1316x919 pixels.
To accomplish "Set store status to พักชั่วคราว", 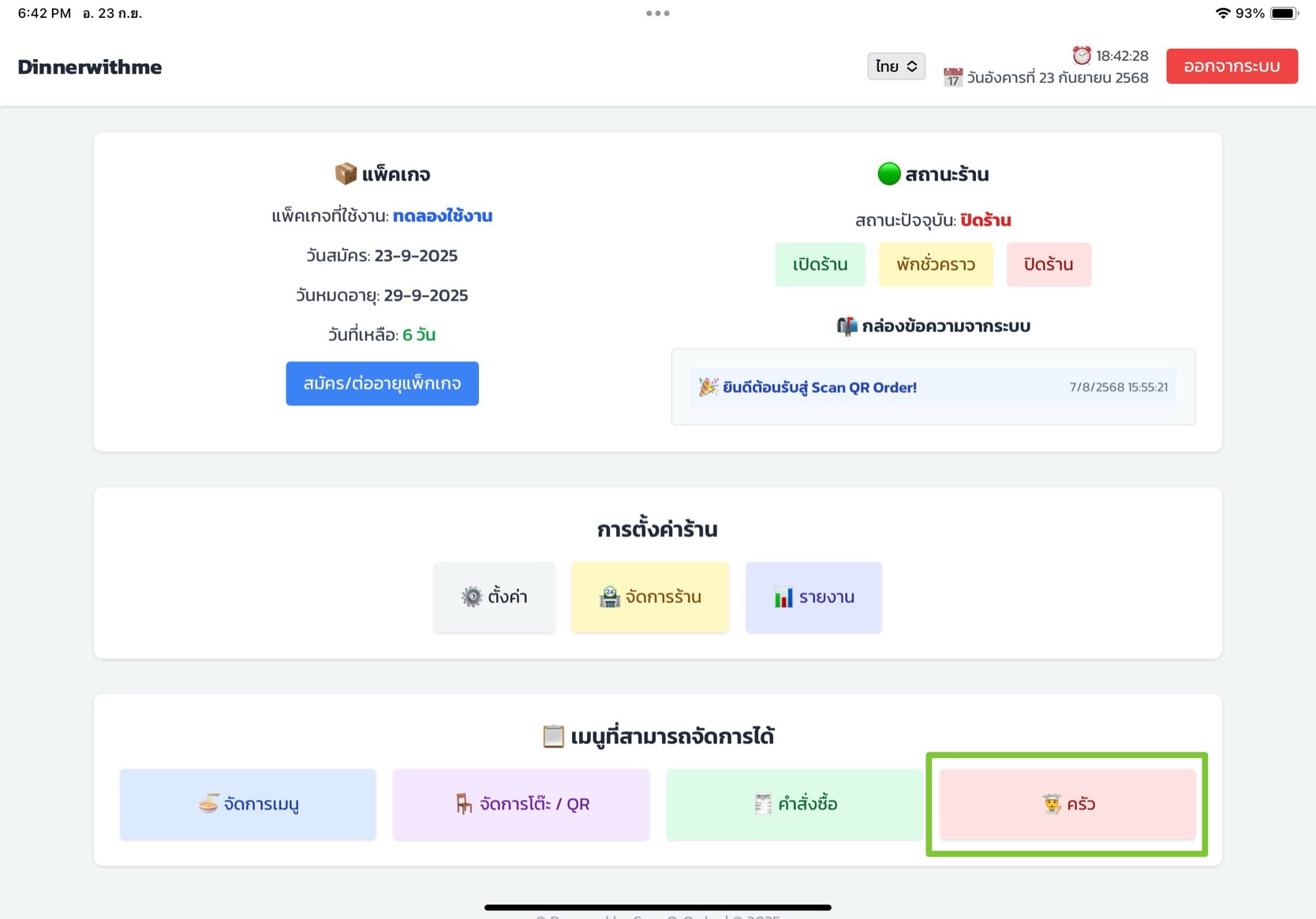I will [x=935, y=264].
